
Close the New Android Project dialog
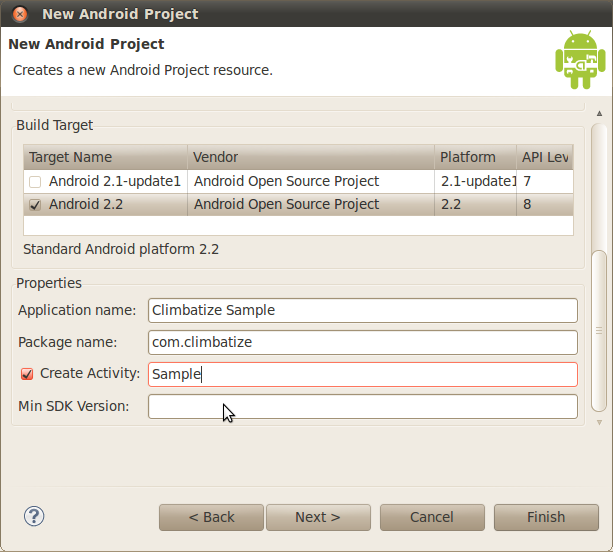pyautogui.click(x=20, y=14)
